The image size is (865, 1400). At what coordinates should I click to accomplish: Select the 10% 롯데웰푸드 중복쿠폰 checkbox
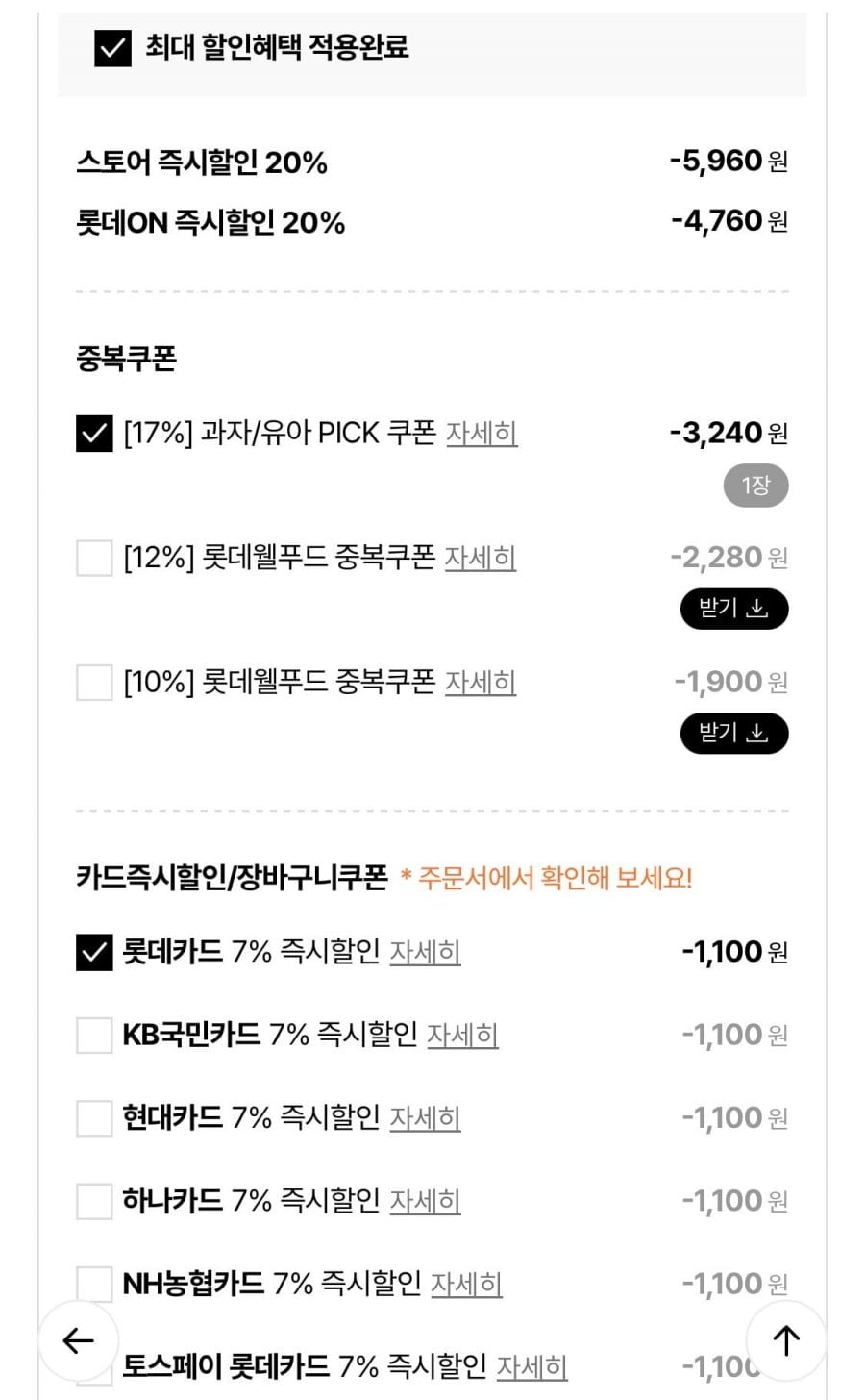coord(94,683)
